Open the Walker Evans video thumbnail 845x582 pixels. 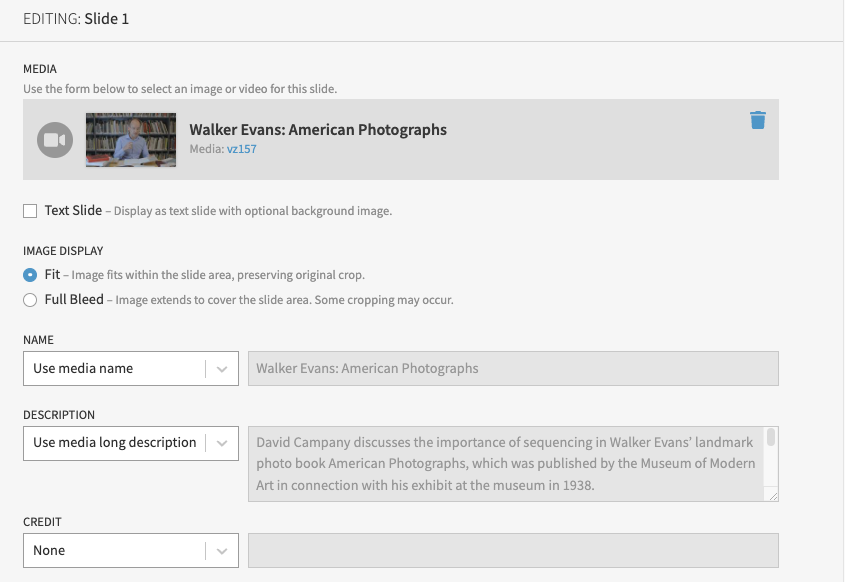(130, 139)
